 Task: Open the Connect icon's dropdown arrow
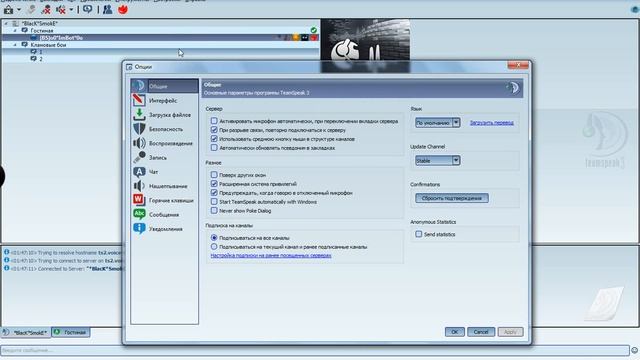[x=19, y=9]
